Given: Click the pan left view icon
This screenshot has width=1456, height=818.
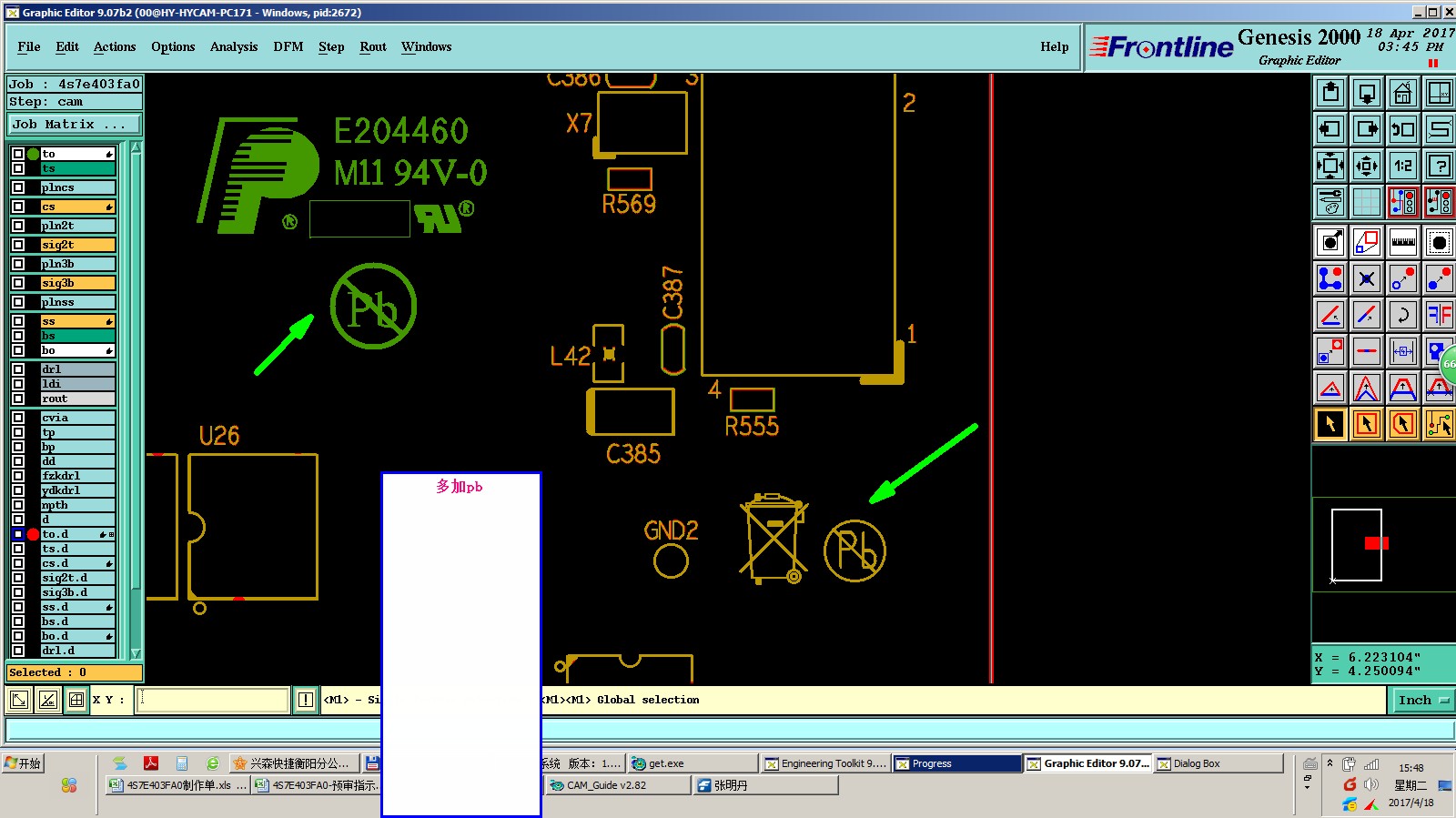Looking at the screenshot, I should [1330, 129].
